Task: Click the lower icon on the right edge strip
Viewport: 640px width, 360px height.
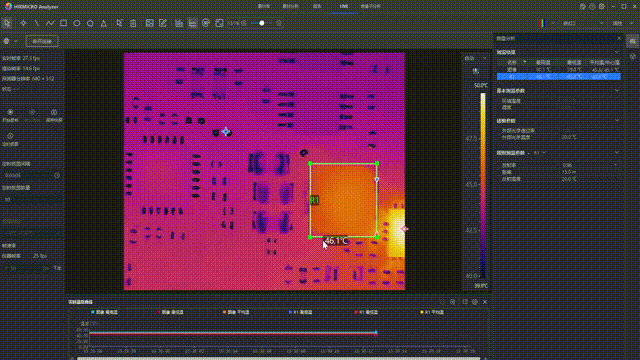Action: click(x=632, y=56)
